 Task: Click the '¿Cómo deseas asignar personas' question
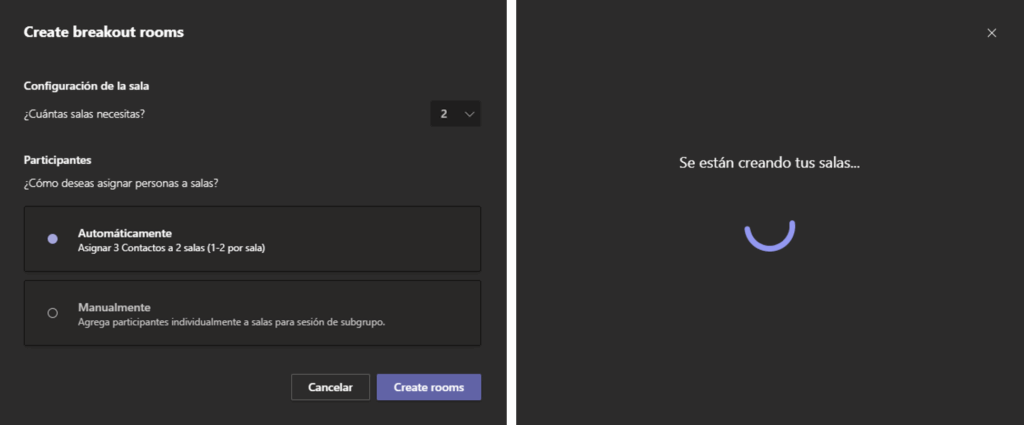point(121,183)
